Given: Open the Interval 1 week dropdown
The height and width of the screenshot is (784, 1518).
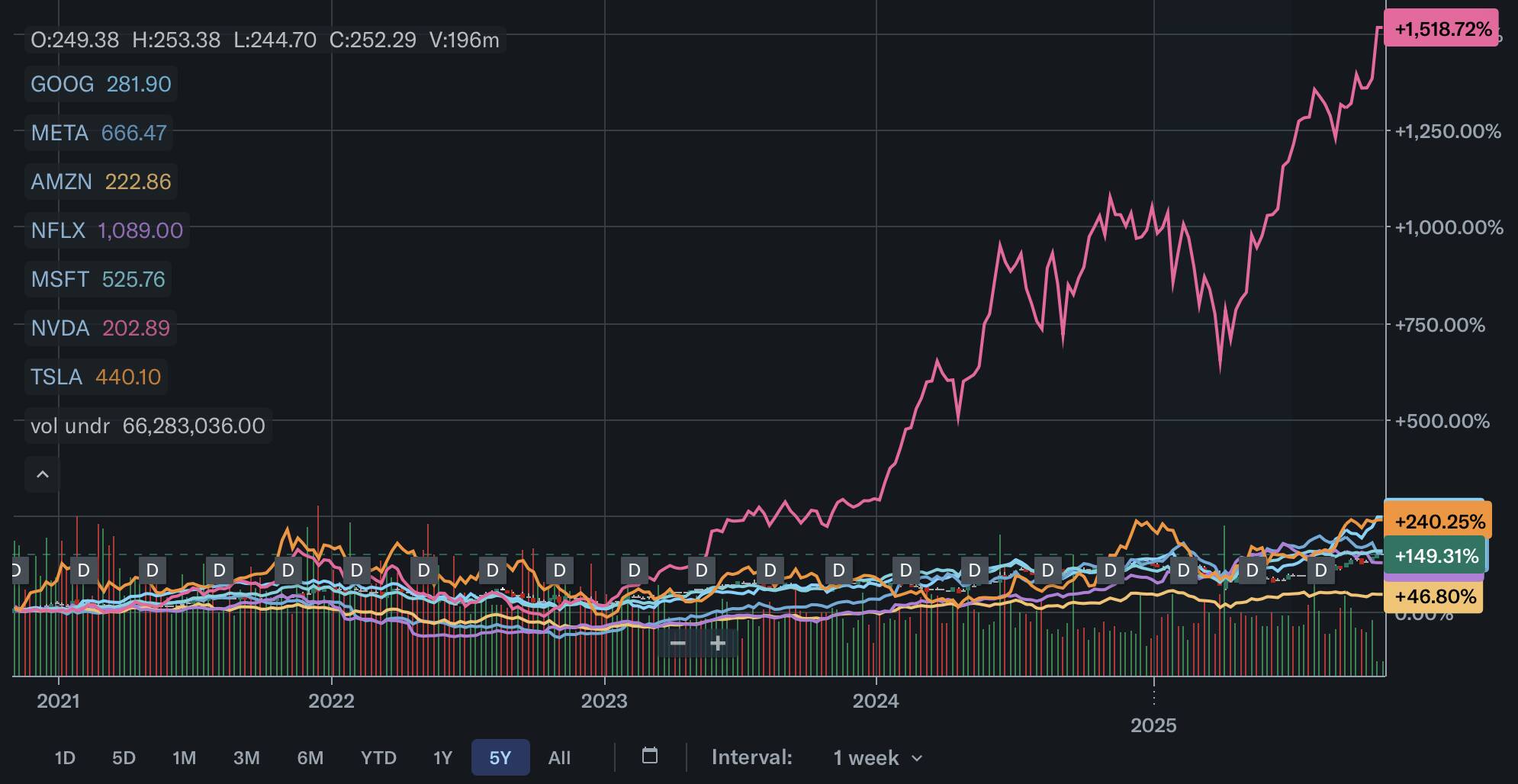Looking at the screenshot, I should coord(877,757).
